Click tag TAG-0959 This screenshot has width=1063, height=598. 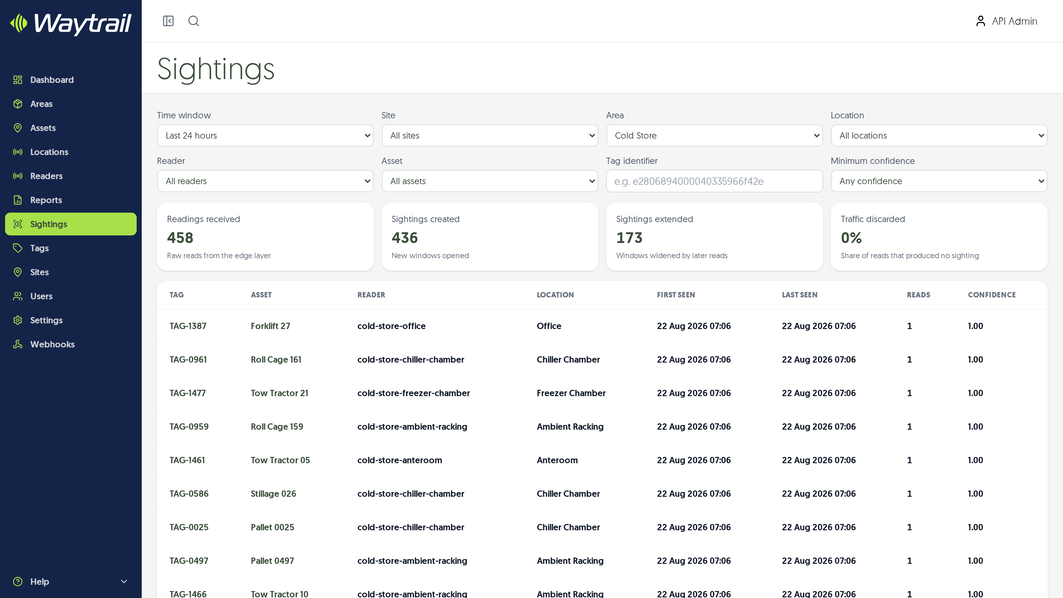[188, 427]
